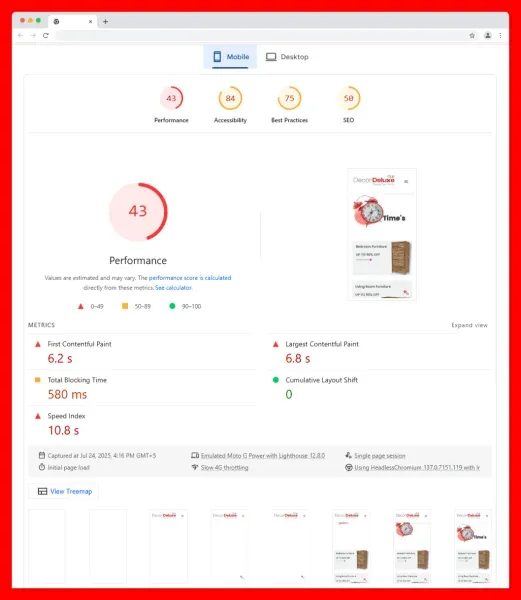Click the final page screenshot thumbnail
Image resolution: width=521 pixels, height=600 pixels.
click(382, 234)
